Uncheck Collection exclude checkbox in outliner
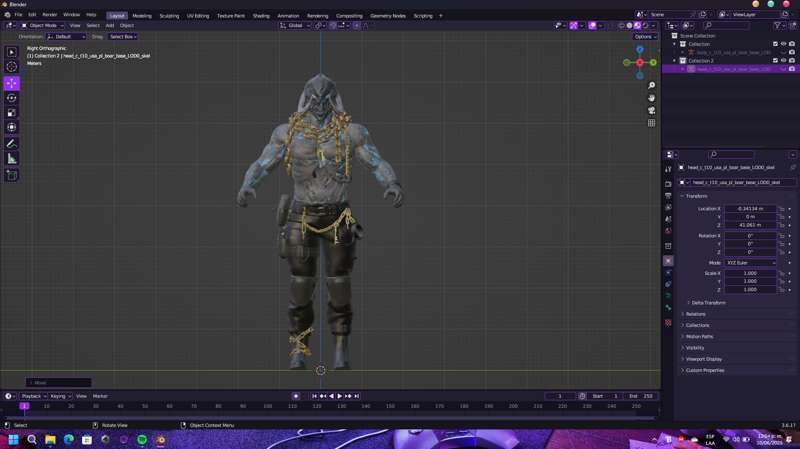This screenshot has height=449, width=800. [776, 44]
